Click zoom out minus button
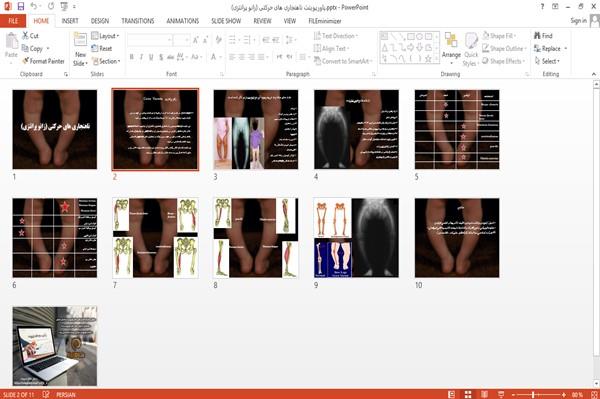600x399 pixels. [x=514, y=394]
